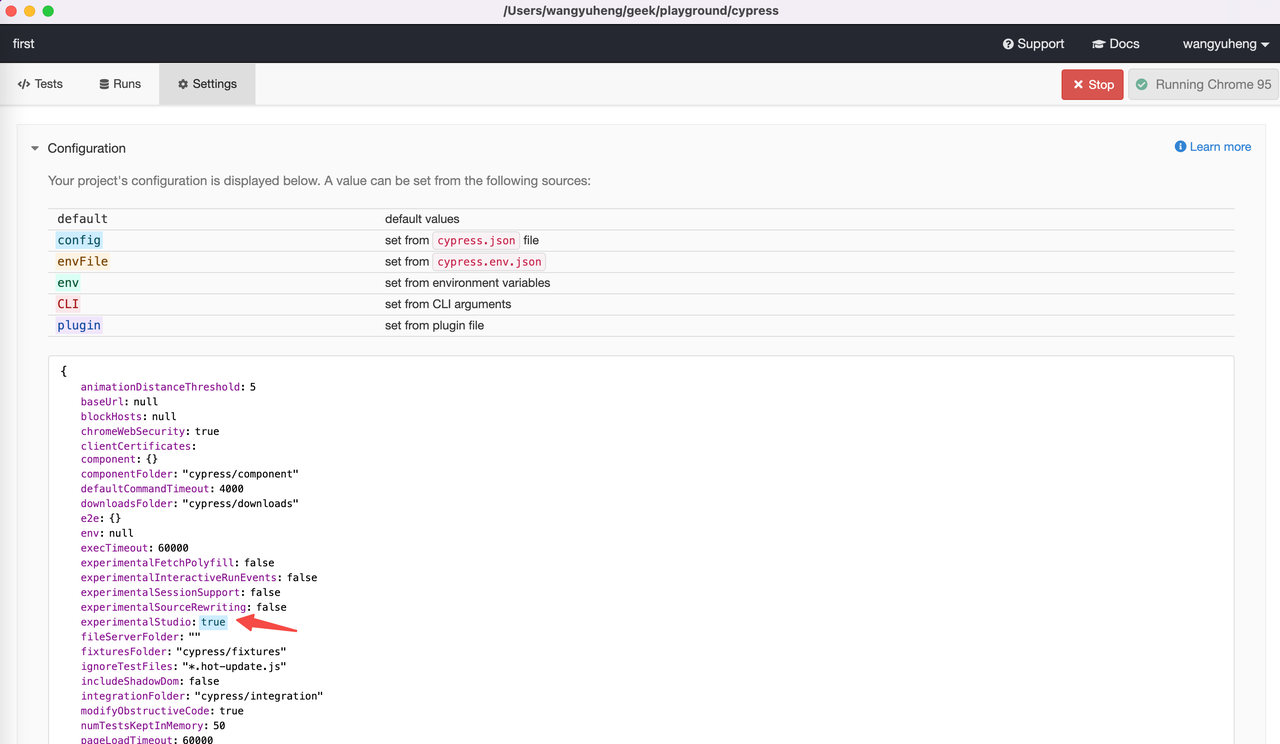Screen dimensions: 1280x744
Task: Click the Running Chrome 95 button
Action: pos(1204,84)
